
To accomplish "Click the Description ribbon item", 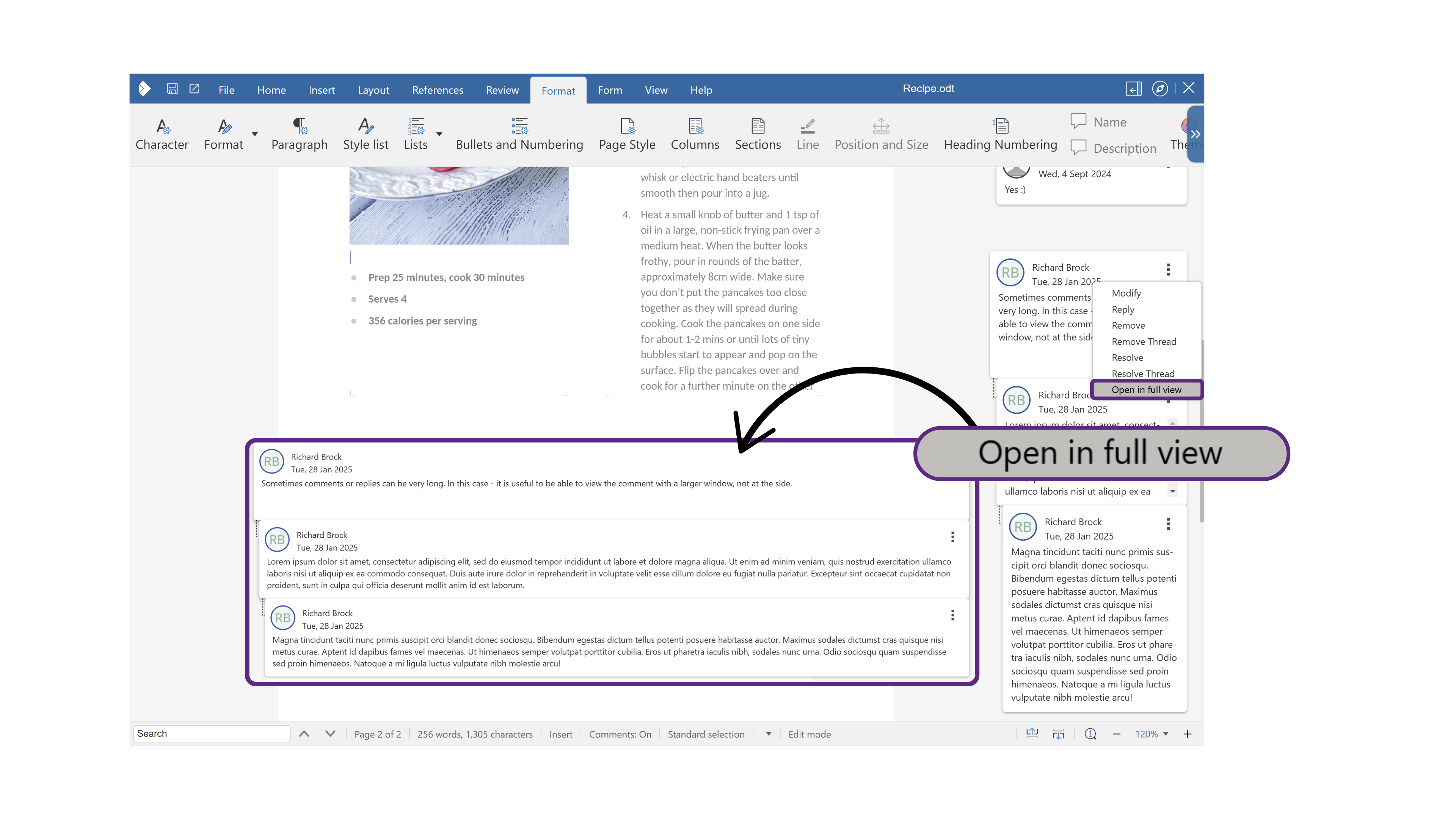I will pos(1113,148).
